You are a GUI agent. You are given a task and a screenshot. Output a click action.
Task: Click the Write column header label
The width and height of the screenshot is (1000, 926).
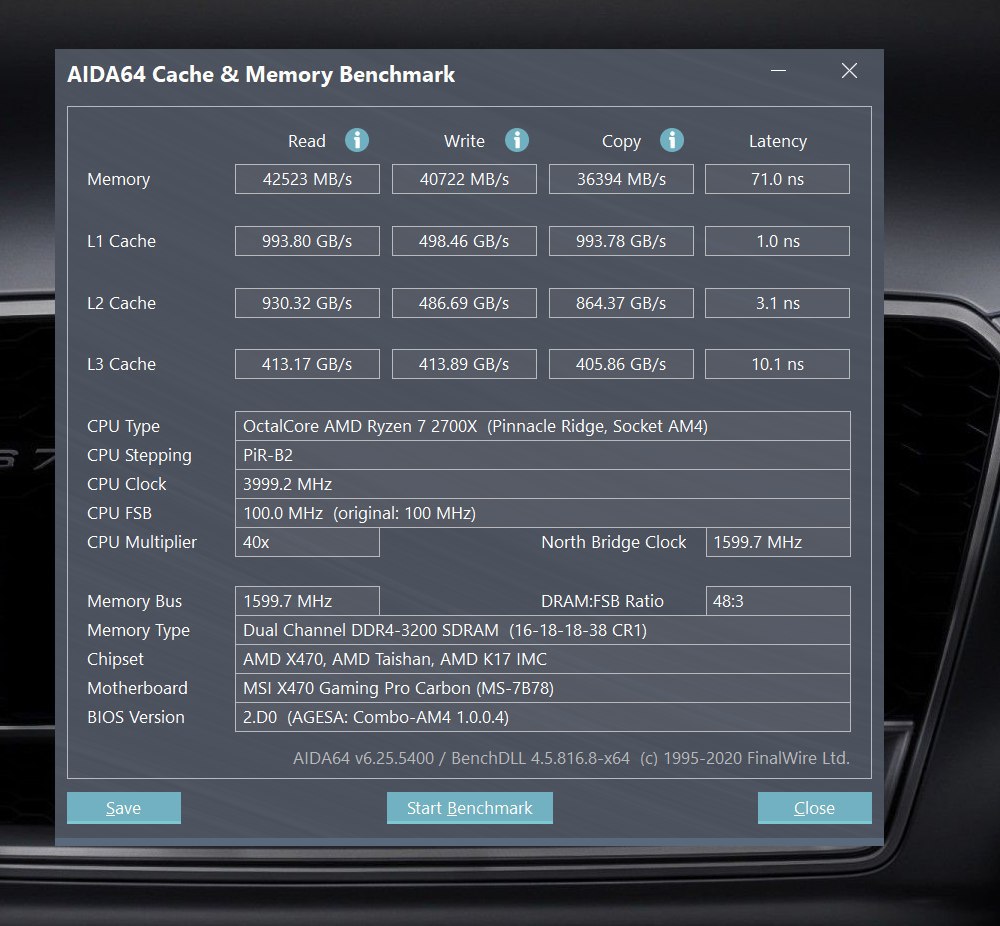(x=464, y=141)
